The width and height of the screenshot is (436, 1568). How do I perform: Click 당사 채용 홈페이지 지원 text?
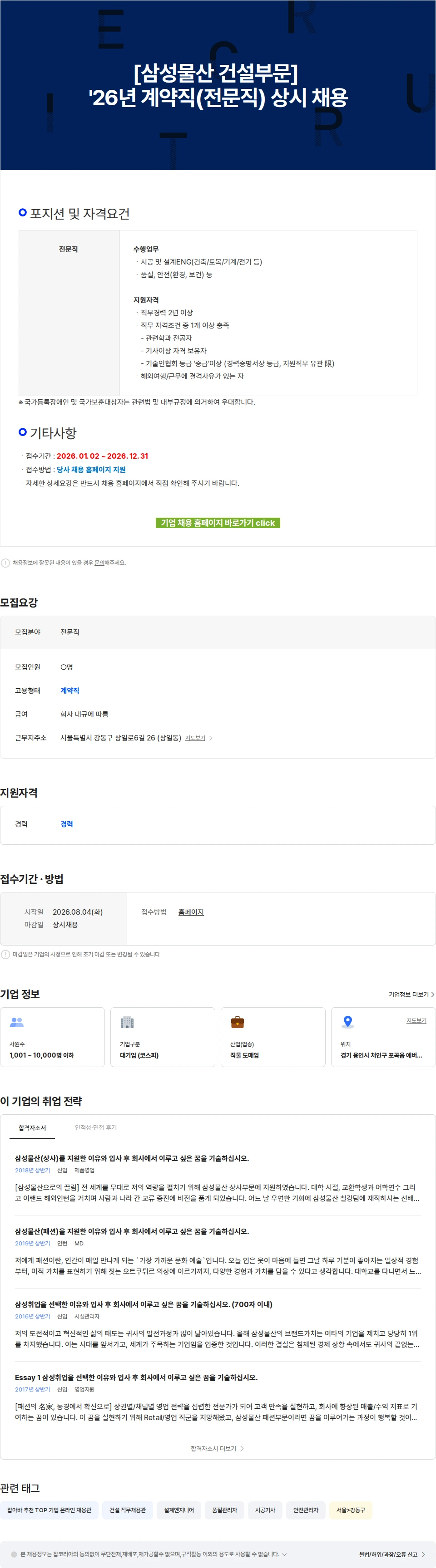tap(91, 469)
